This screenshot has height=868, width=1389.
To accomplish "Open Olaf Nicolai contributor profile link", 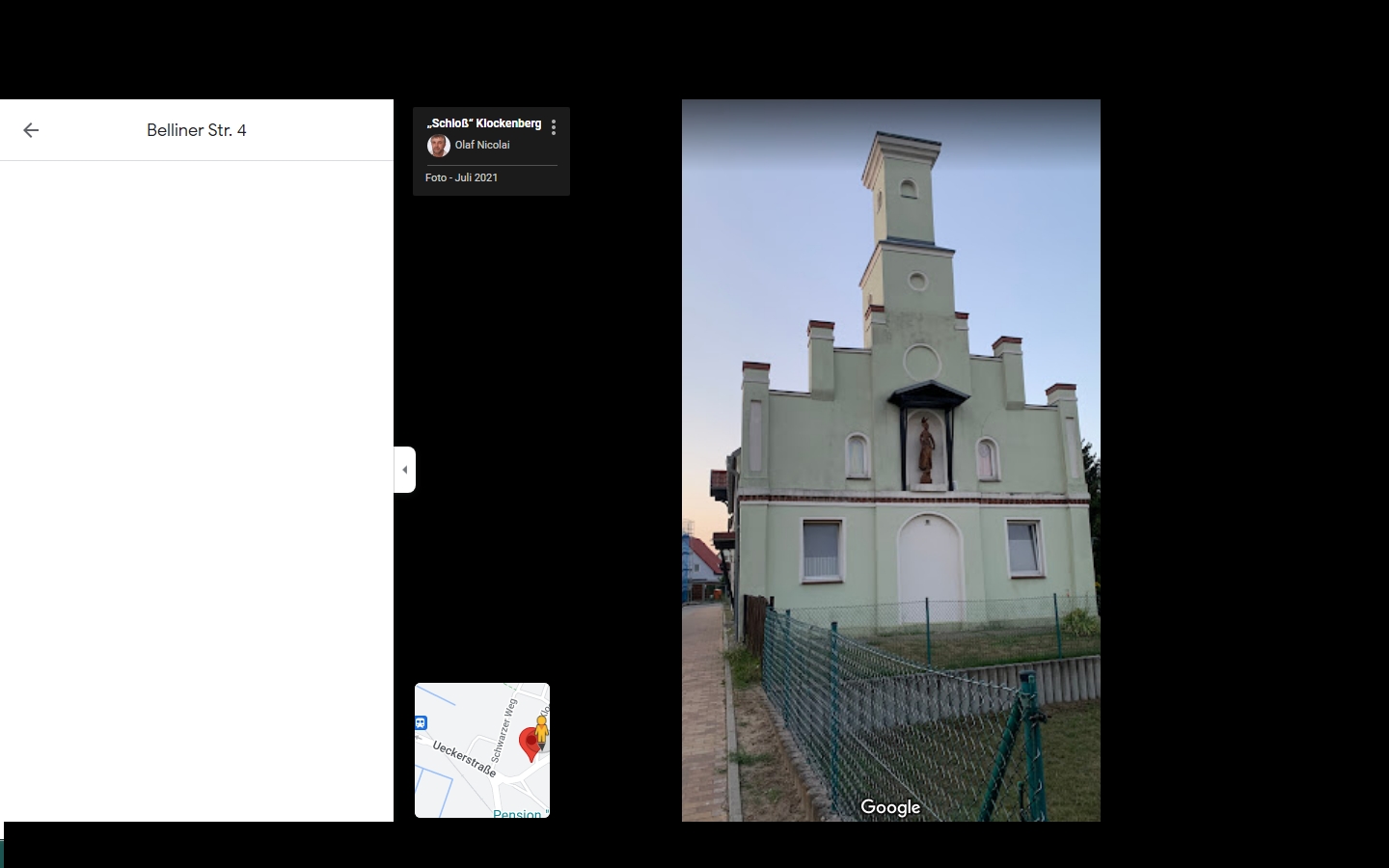I will tap(482, 145).
